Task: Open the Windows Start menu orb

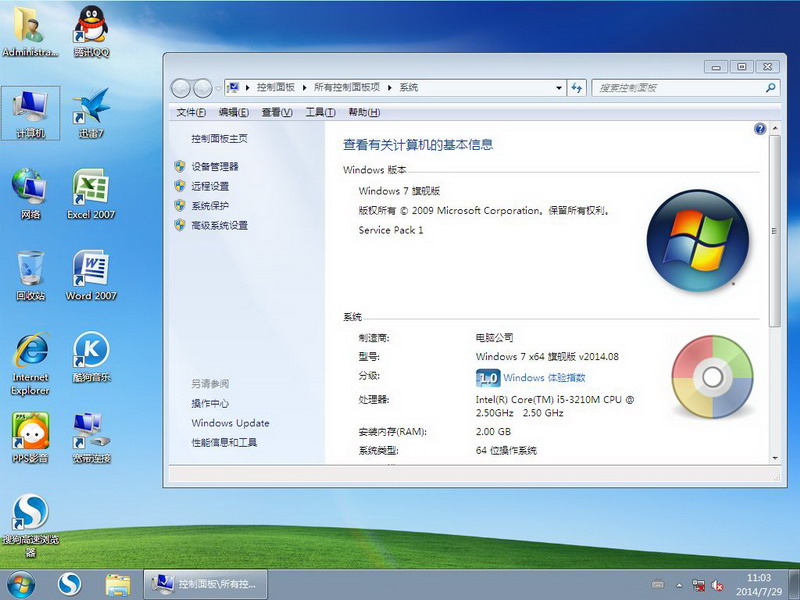Action: click(x=21, y=584)
